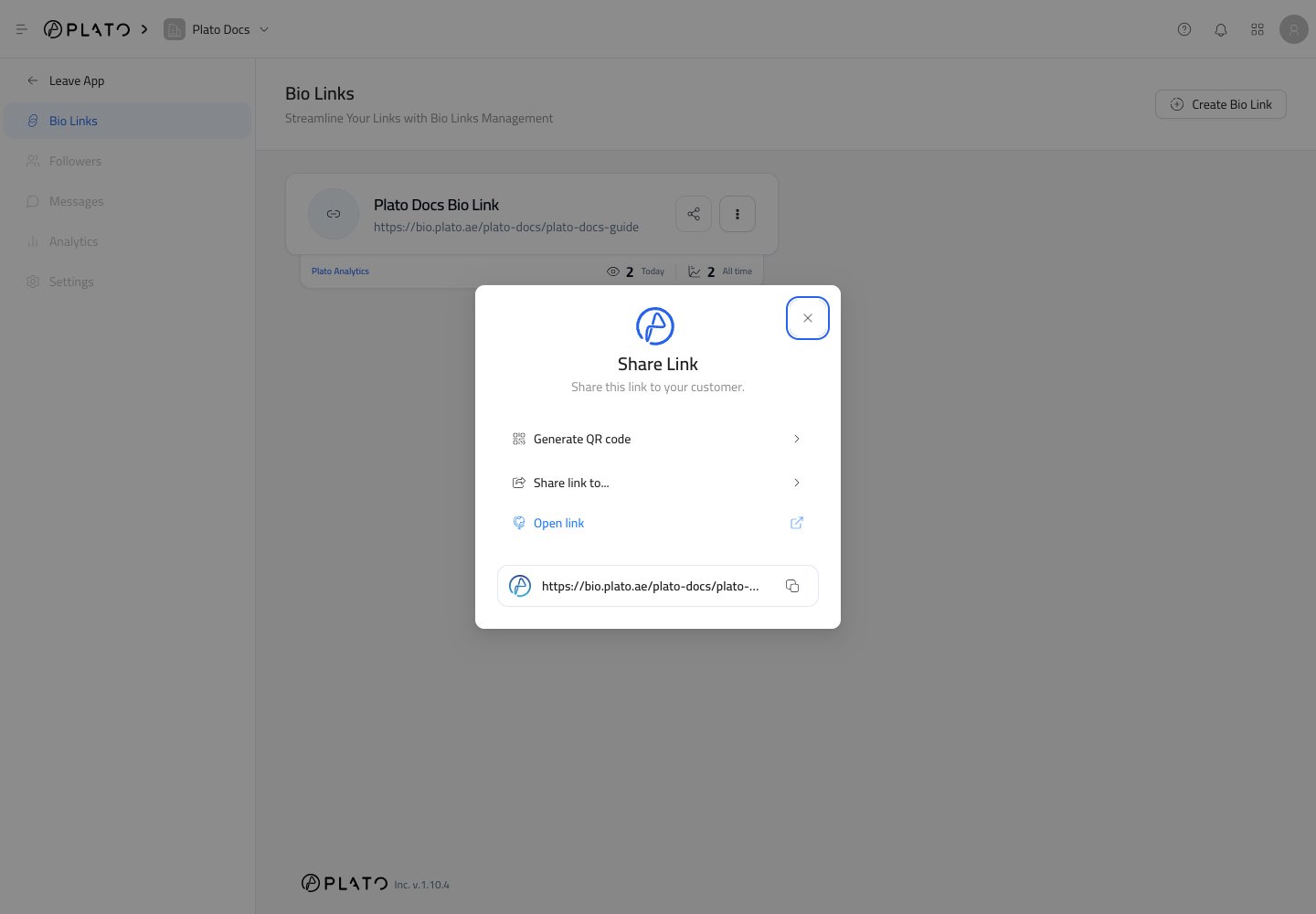
Task: Click the Followers people icon
Action: [33, 161]
